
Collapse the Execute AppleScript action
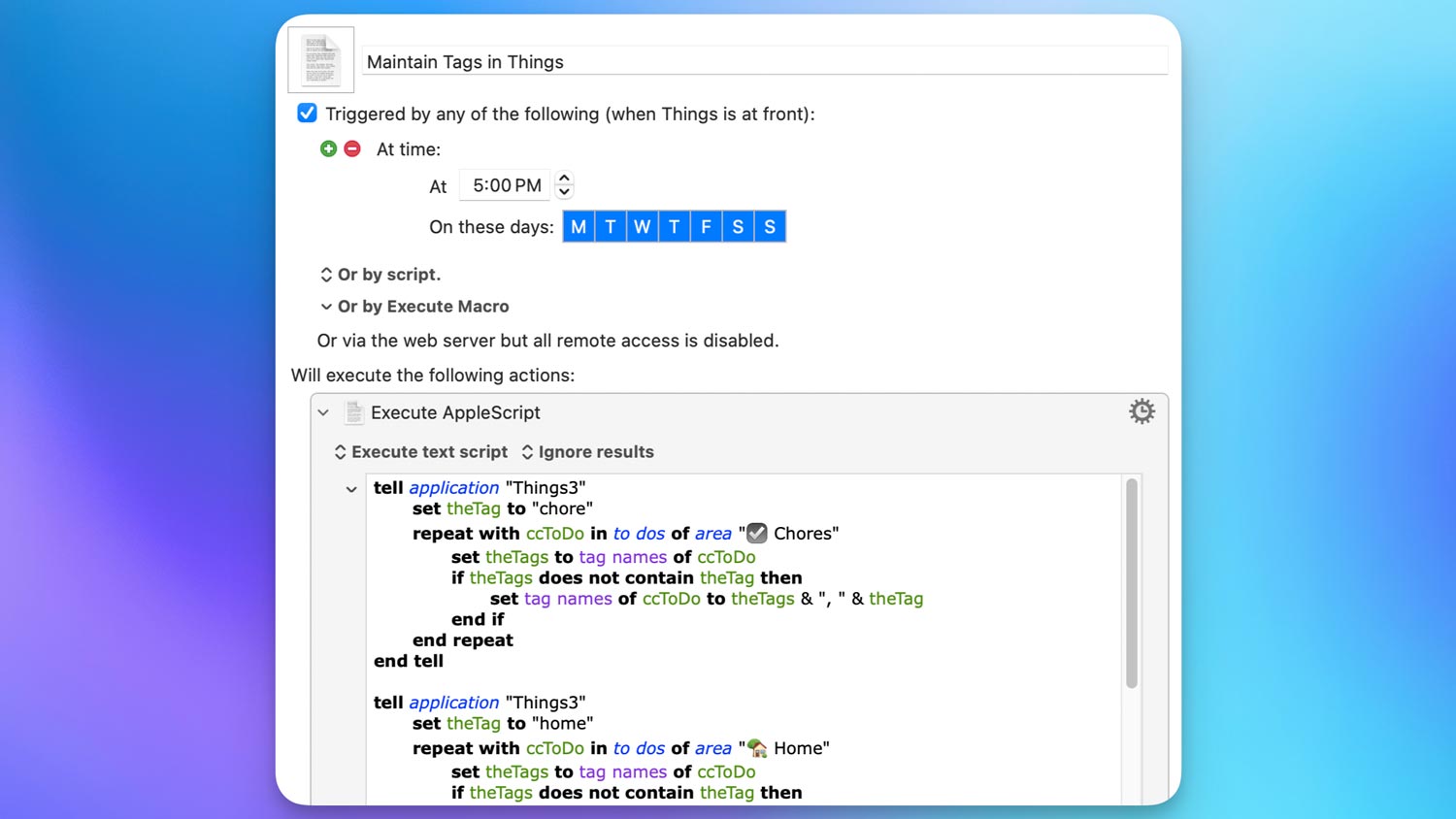pos(323,412)
